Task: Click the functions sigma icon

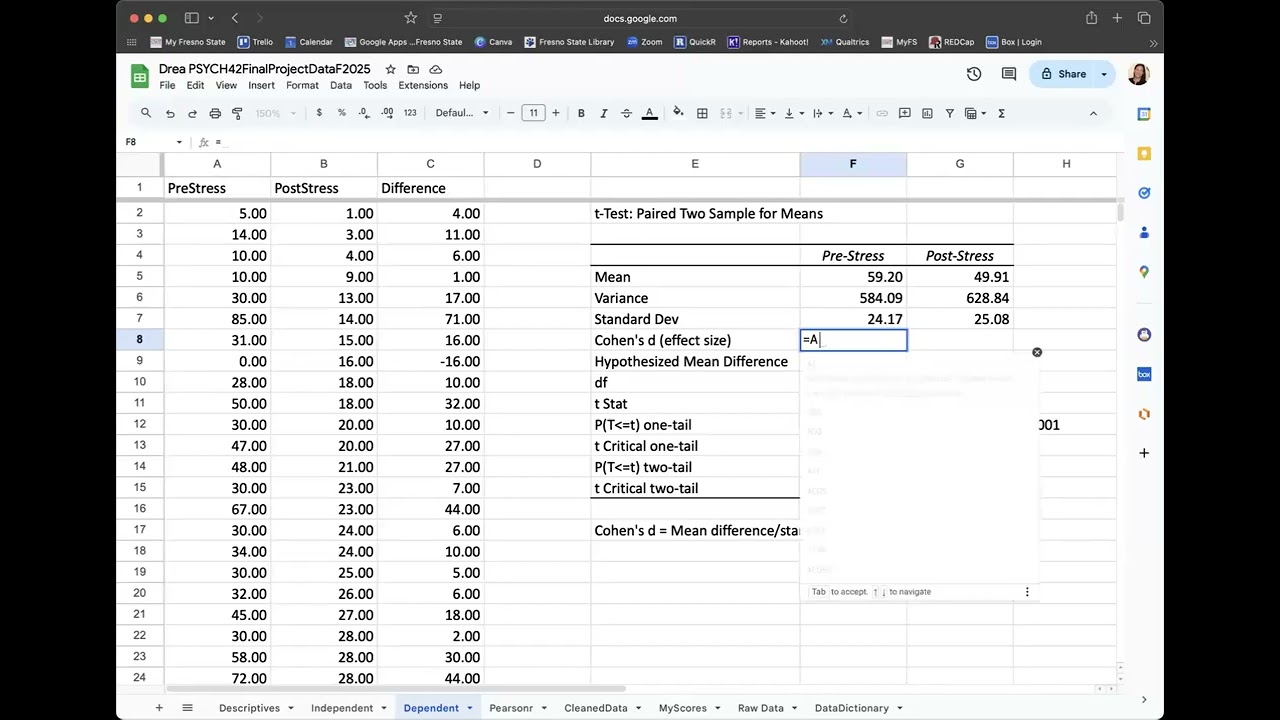Action: pyautogui.click(x=1001, y=113)
